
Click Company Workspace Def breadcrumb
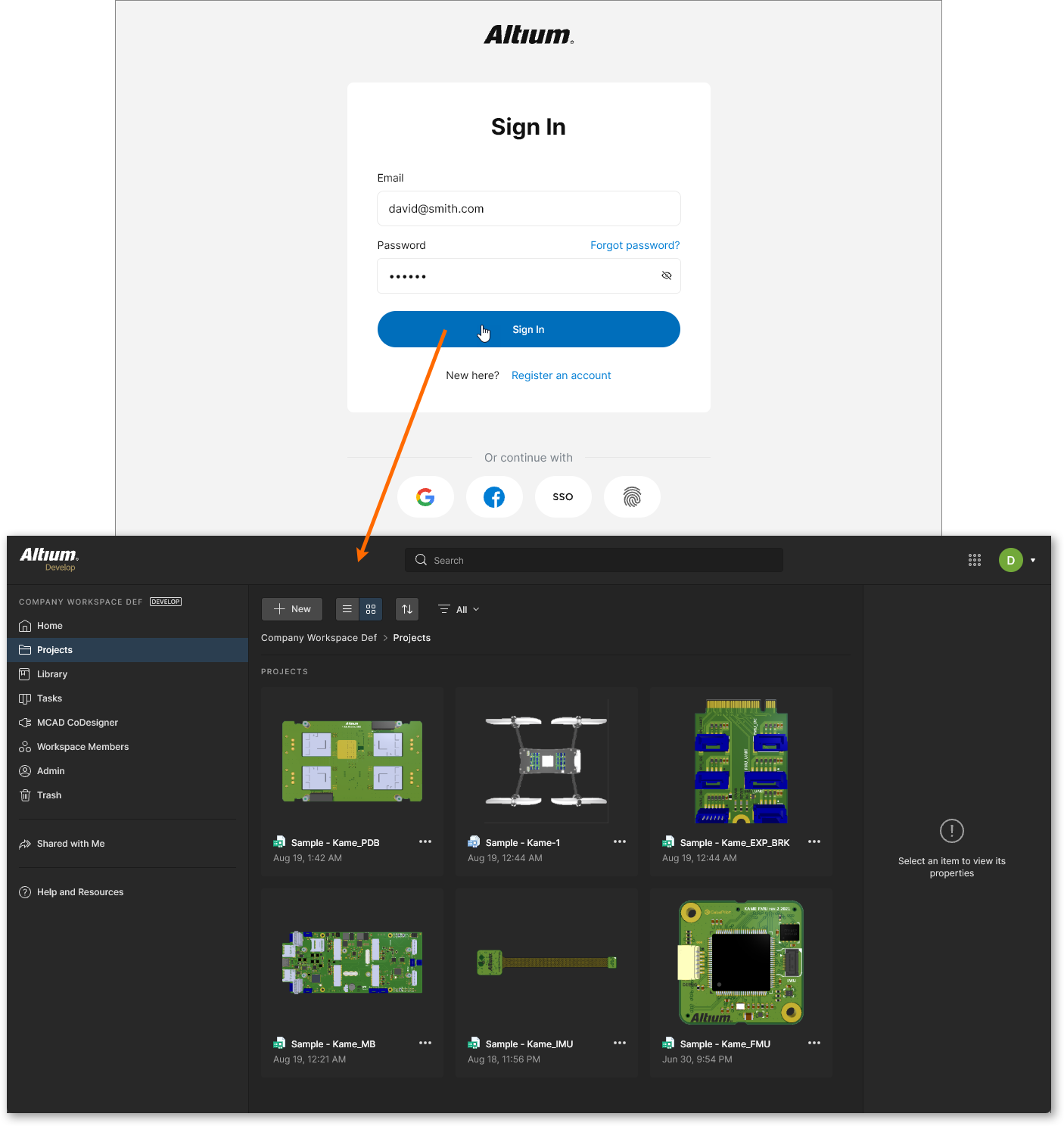[x=319, y=638]
